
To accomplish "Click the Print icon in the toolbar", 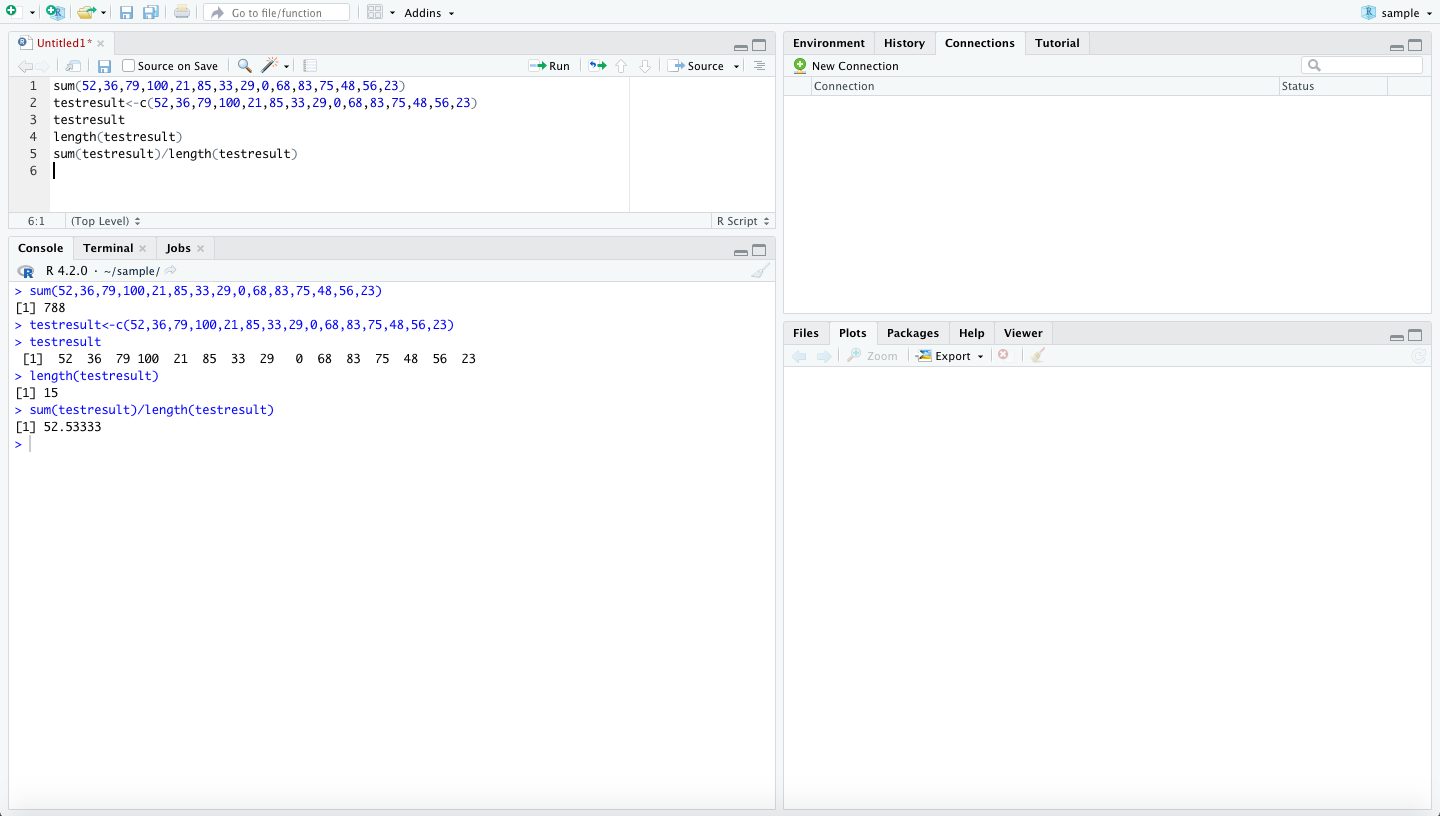I will click(x=181, y=13).
